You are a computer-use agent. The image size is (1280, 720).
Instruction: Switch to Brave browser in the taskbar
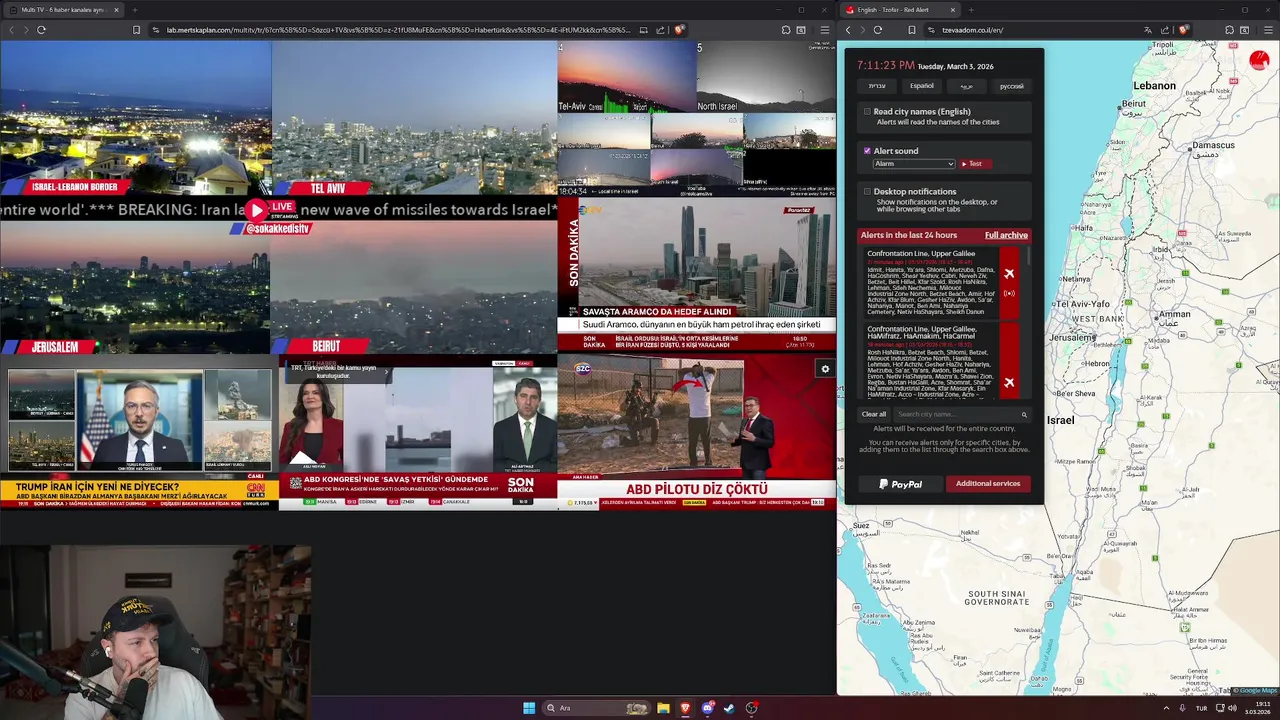pos(685,708)
